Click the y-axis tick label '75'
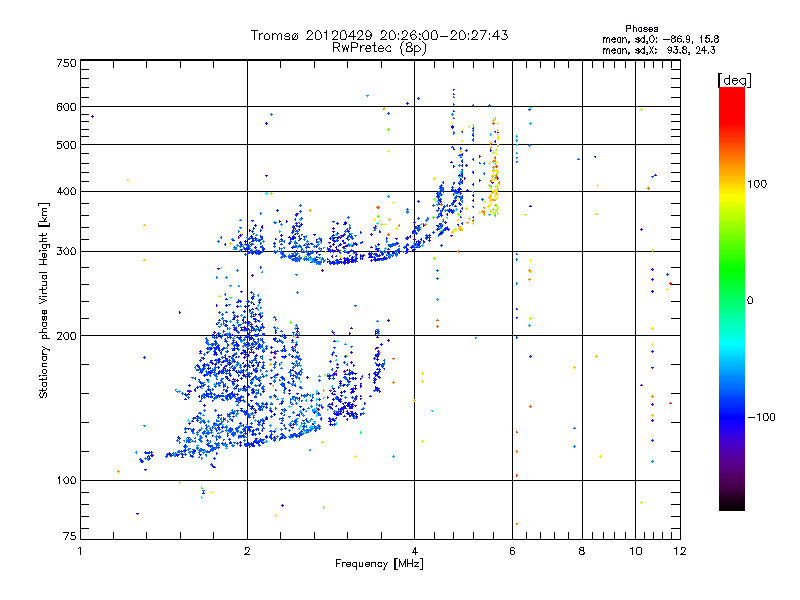This screenshot has height=600, width=800. click(x=70, y=536)
